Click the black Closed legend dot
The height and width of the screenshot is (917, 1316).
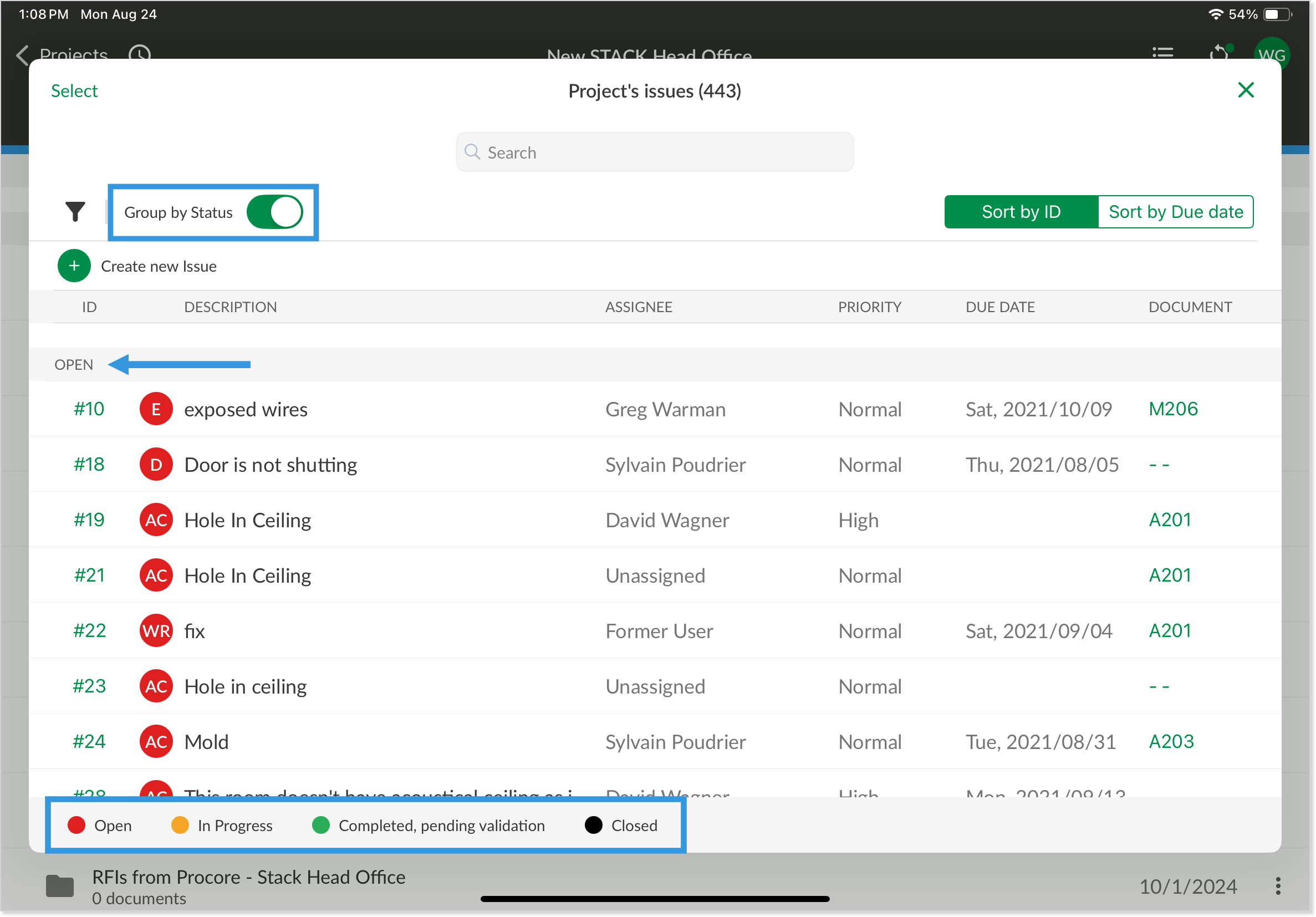[594, 826]
